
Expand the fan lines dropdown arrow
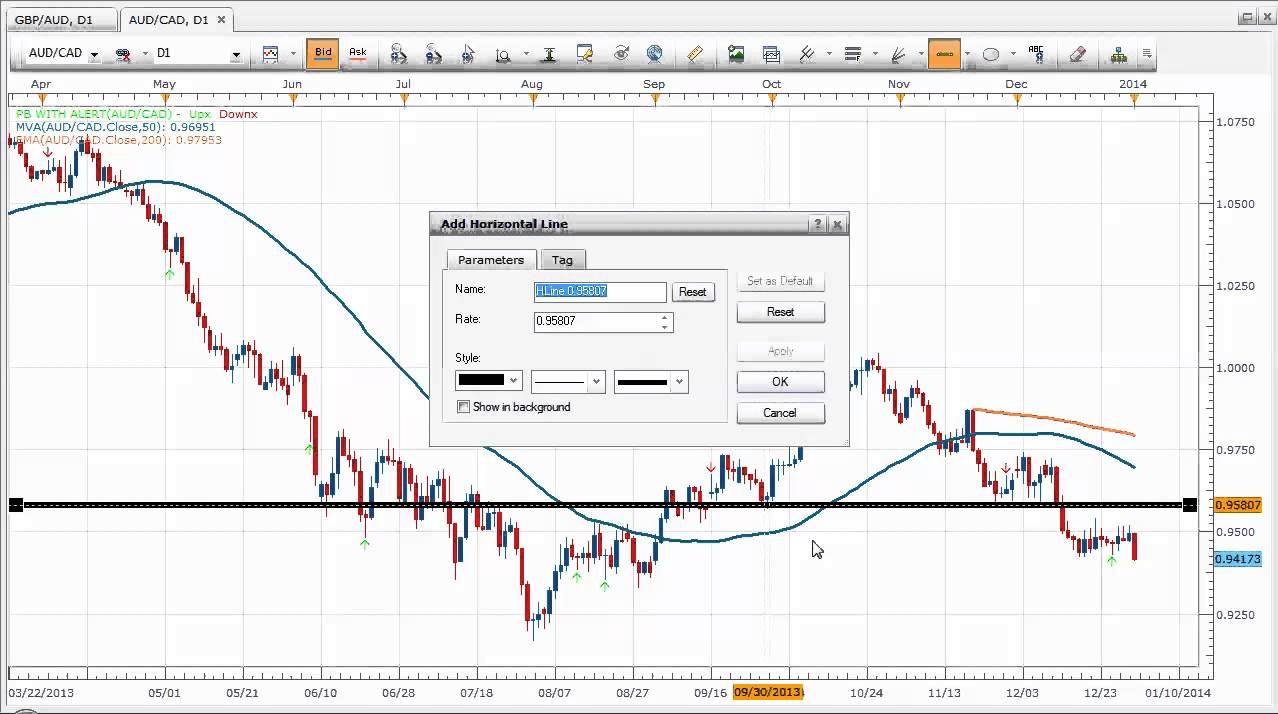tap(920, 54)
